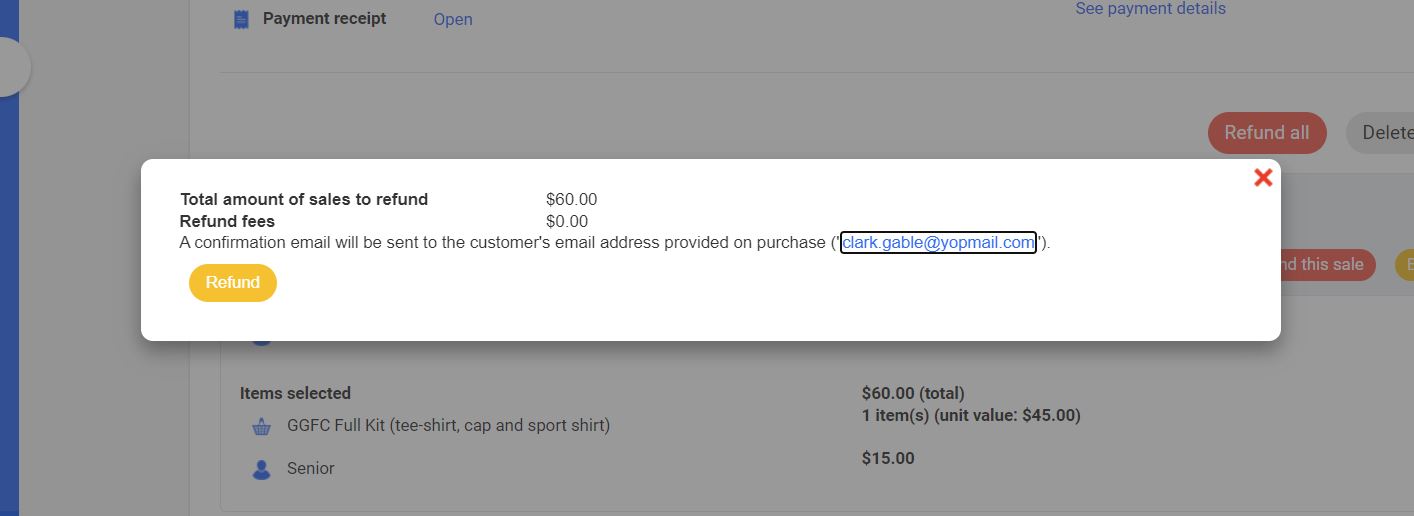This screenshot has width=1414, height=516.
Task: Click the GGFC Full Kit item name
Action: [x=448, y=425]
